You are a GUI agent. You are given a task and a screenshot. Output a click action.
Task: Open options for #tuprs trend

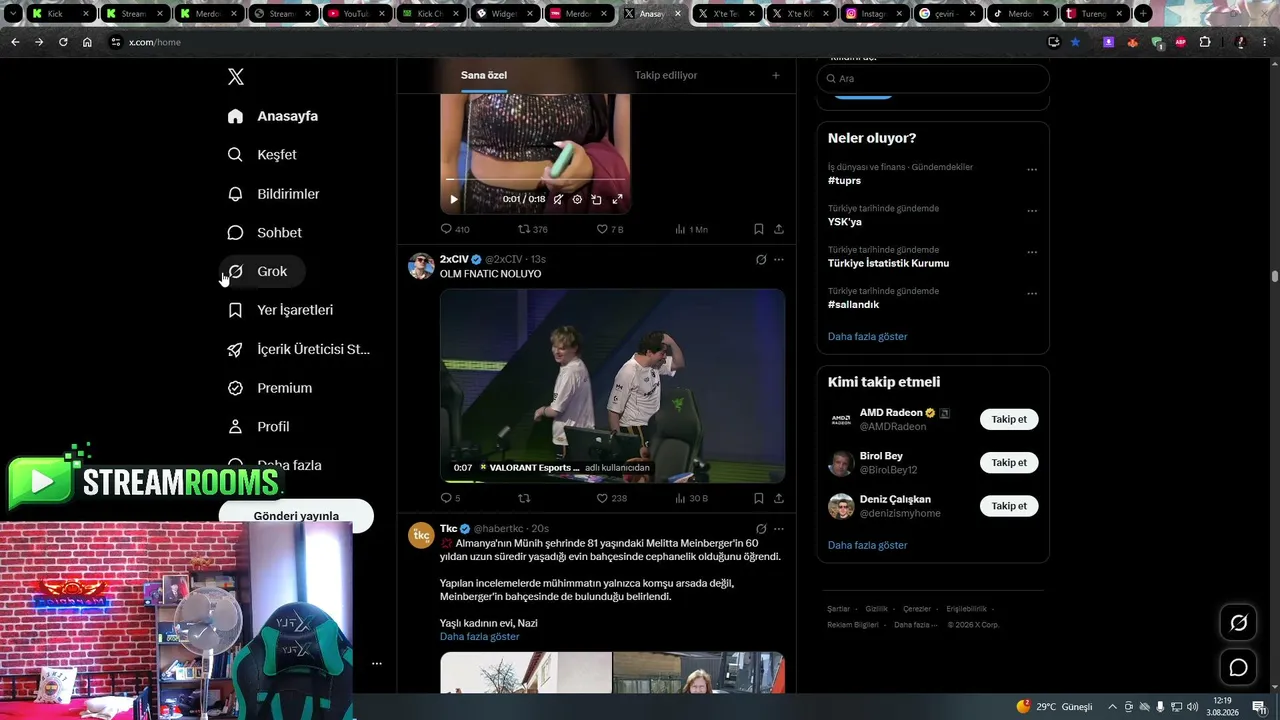1032,169
